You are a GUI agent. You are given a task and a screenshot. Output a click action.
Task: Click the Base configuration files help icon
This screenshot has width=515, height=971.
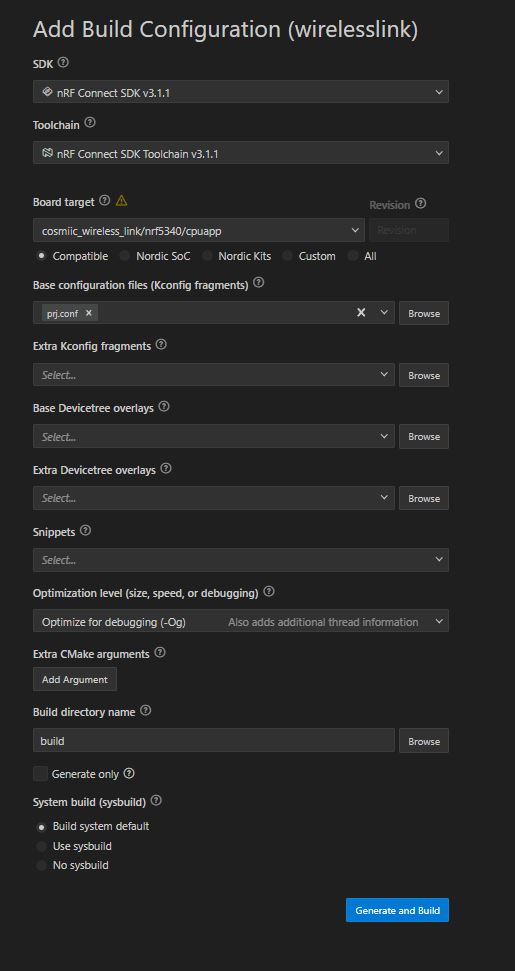pyautogui.click(x=259, y=283)
